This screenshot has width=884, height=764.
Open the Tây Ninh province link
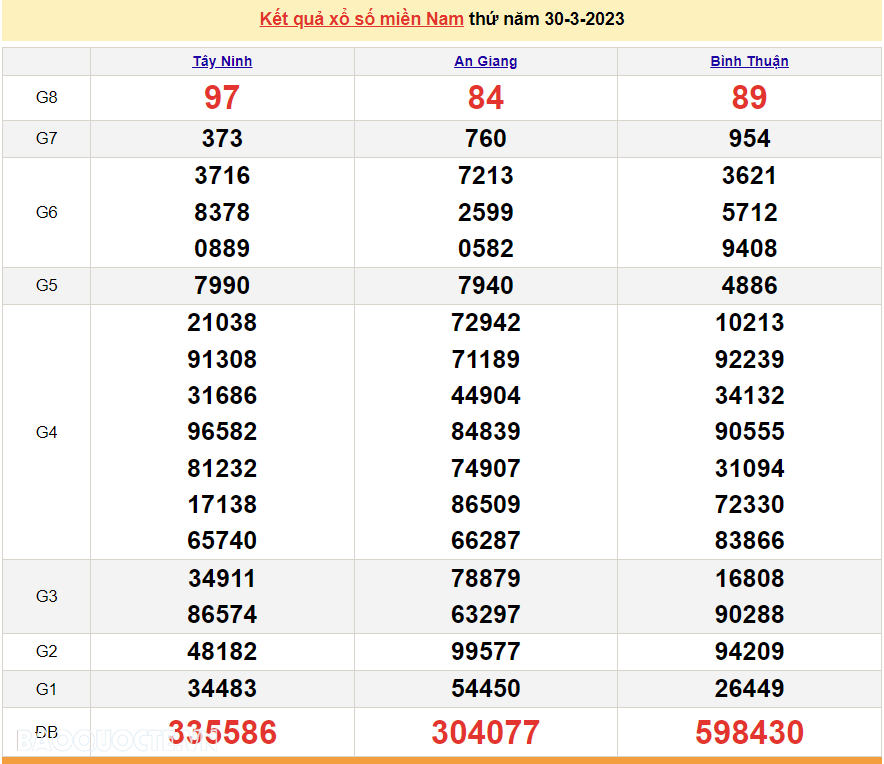[222, 61]
